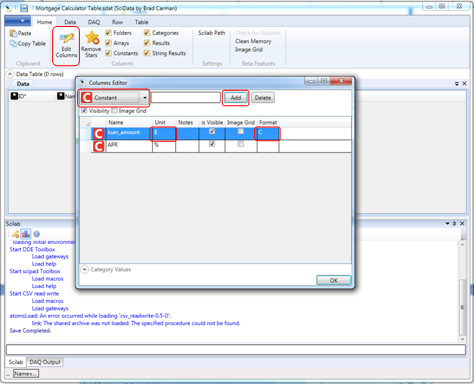The height and width of the screenshot is (384, 474).
Task: Expand the Category Values section
Action: tap(85, 269)
